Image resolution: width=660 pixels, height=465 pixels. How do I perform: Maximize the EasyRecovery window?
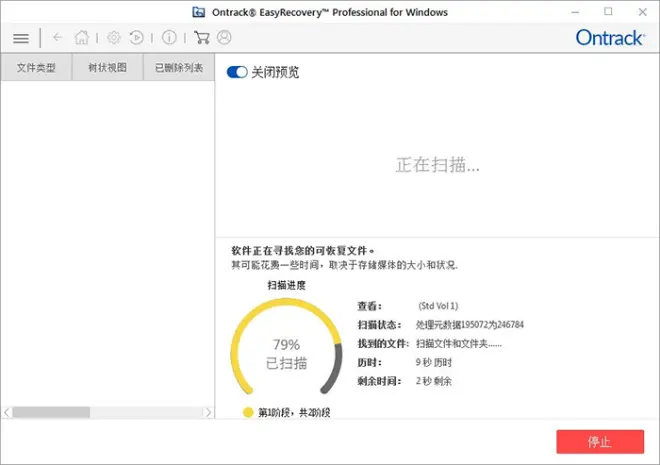pyautogui.click(x=608, y=12)
